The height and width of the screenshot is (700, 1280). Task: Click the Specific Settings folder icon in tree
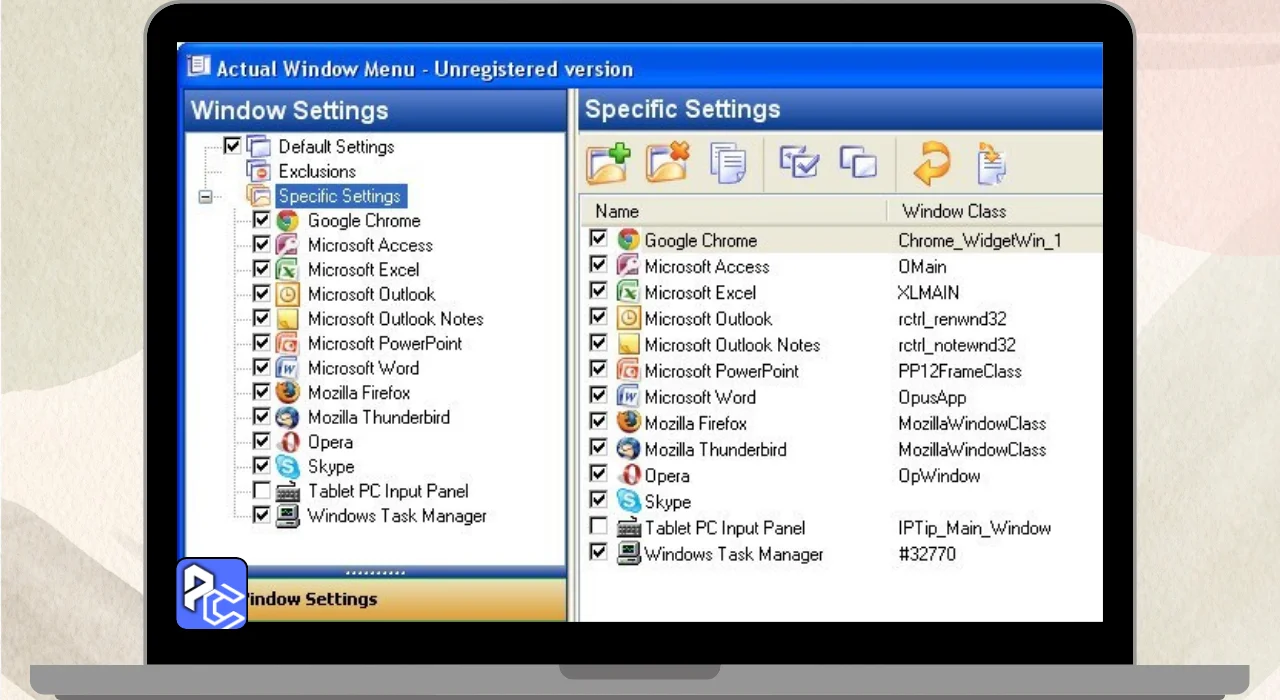pyautogui.click(x=259, y=196)
